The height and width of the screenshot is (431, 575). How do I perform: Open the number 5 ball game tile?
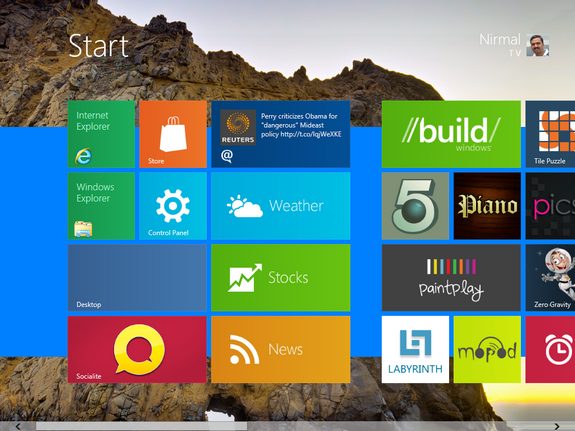point(415,206)
